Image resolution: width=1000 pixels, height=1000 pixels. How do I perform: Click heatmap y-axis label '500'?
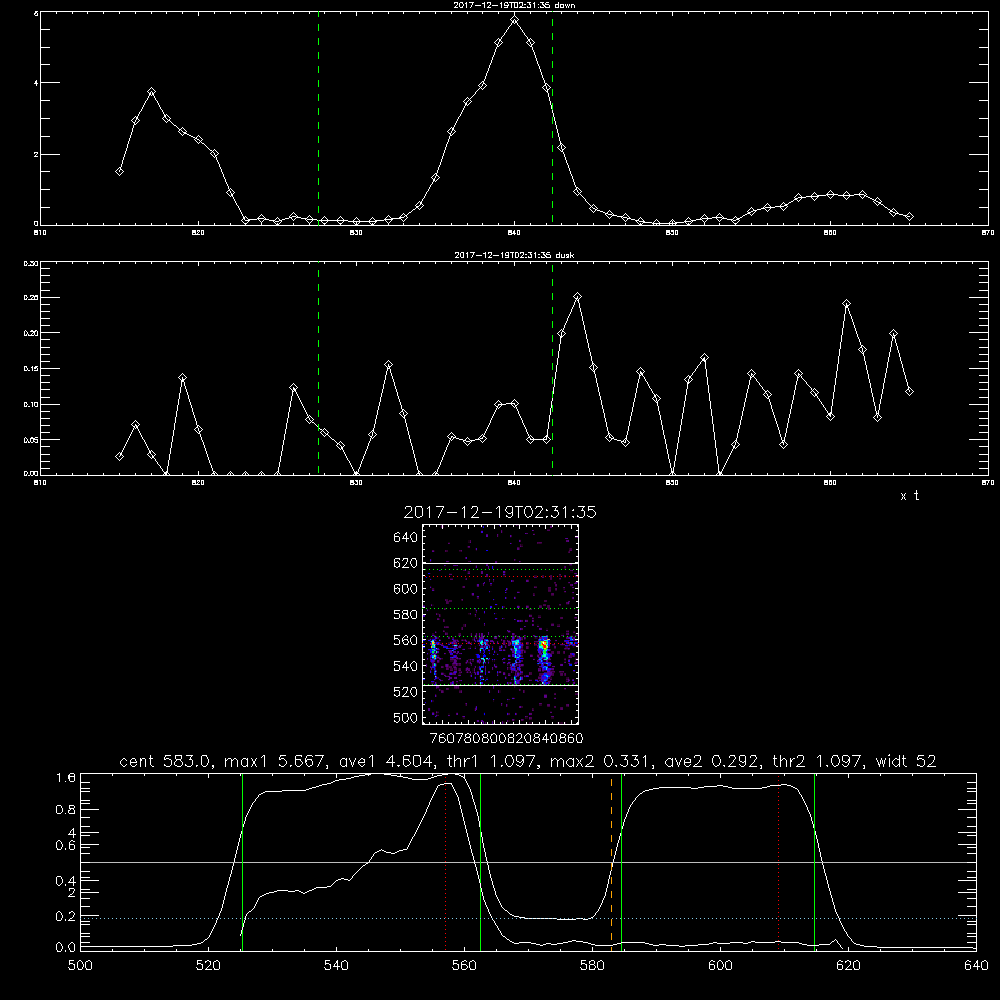[x=406, y=717]
